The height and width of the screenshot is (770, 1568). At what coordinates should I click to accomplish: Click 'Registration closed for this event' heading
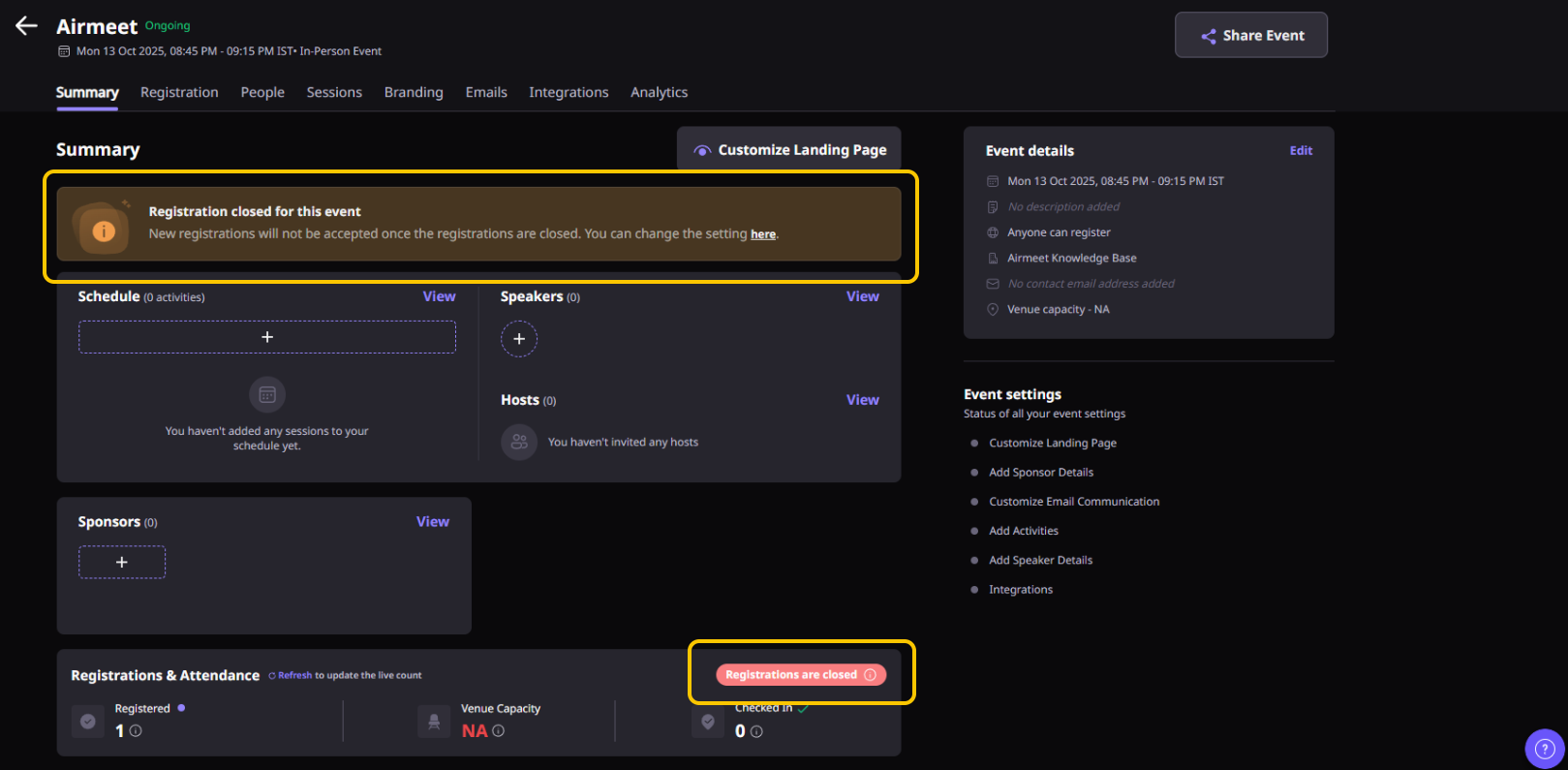pyautogui.click(x=255, y=212)
